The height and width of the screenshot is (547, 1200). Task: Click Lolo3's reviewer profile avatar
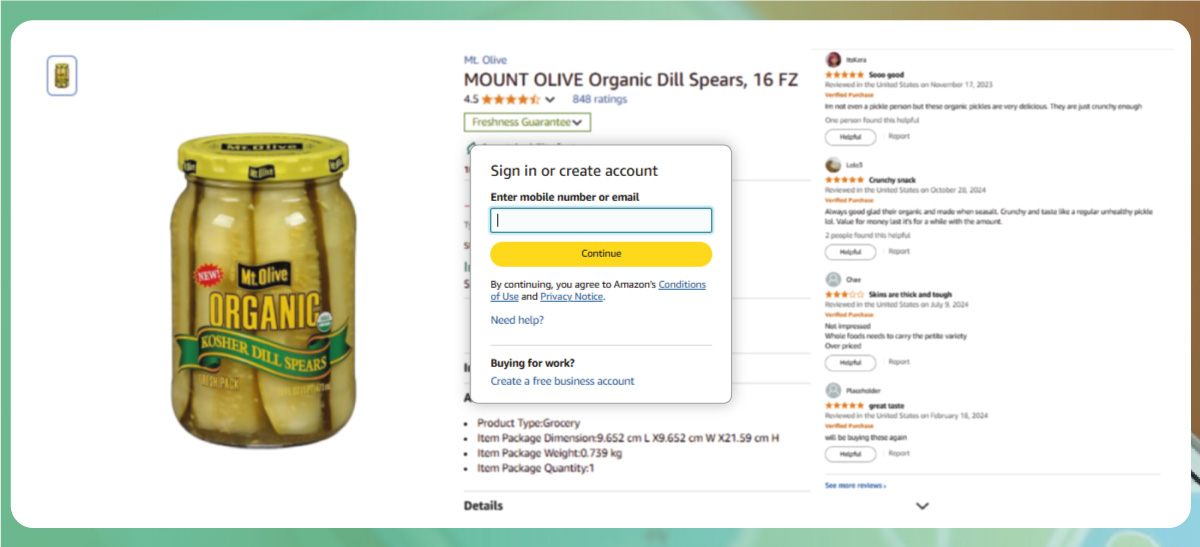click(833, 165)
